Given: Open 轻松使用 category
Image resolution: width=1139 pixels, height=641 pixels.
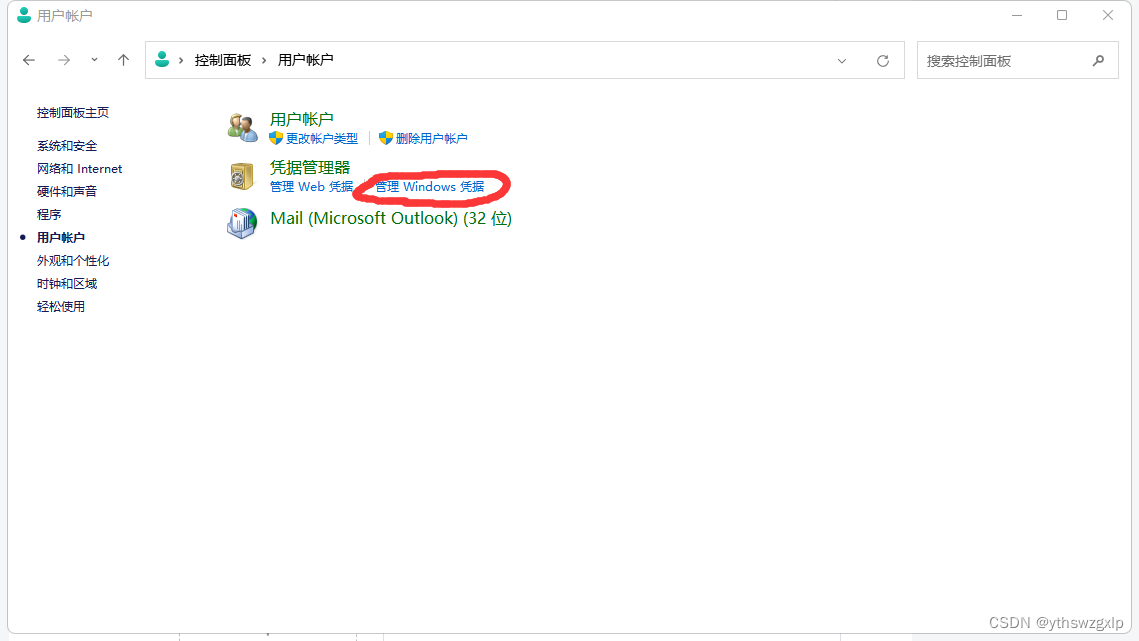Looking at the screenshot, I should (61, 307).
